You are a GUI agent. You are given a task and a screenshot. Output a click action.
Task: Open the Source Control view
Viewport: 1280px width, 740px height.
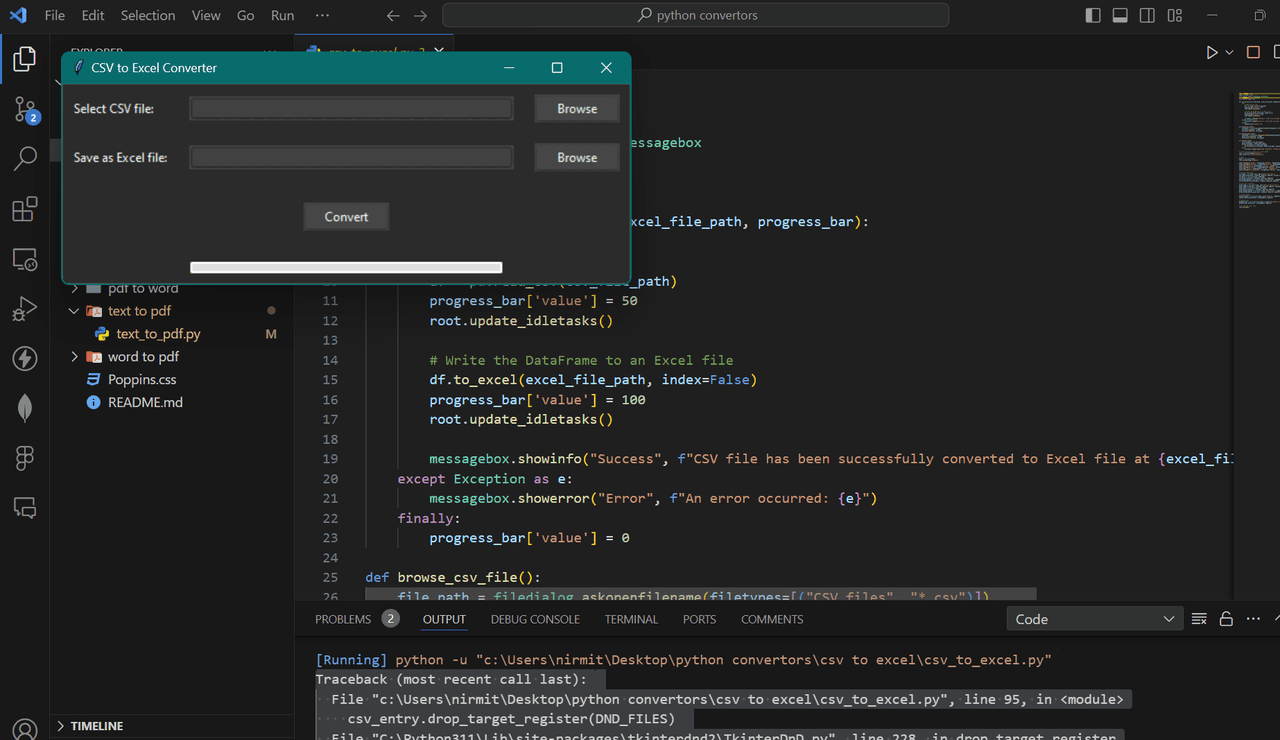25,109
